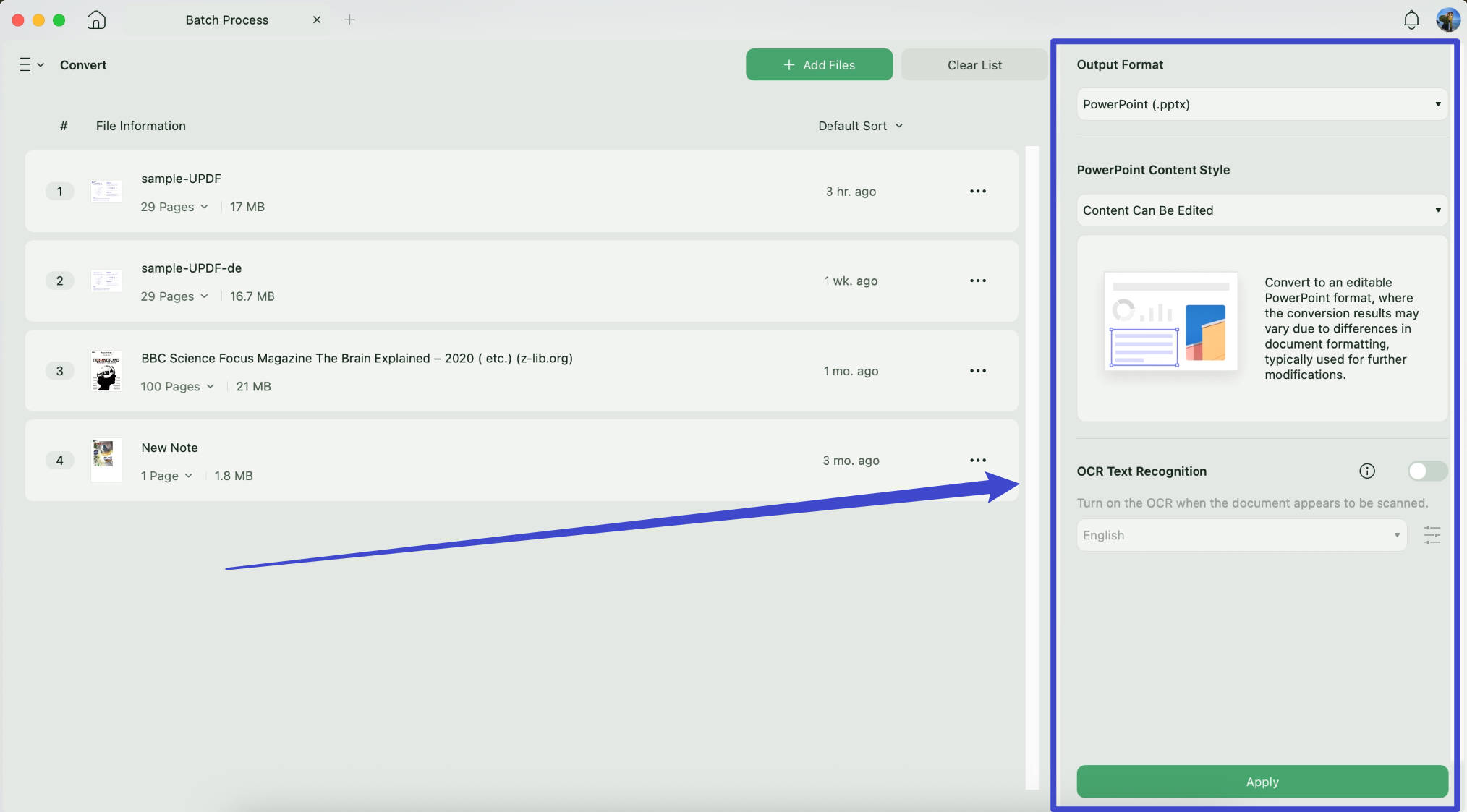
Task: Click the Clear List button
Action: (974, 65)
